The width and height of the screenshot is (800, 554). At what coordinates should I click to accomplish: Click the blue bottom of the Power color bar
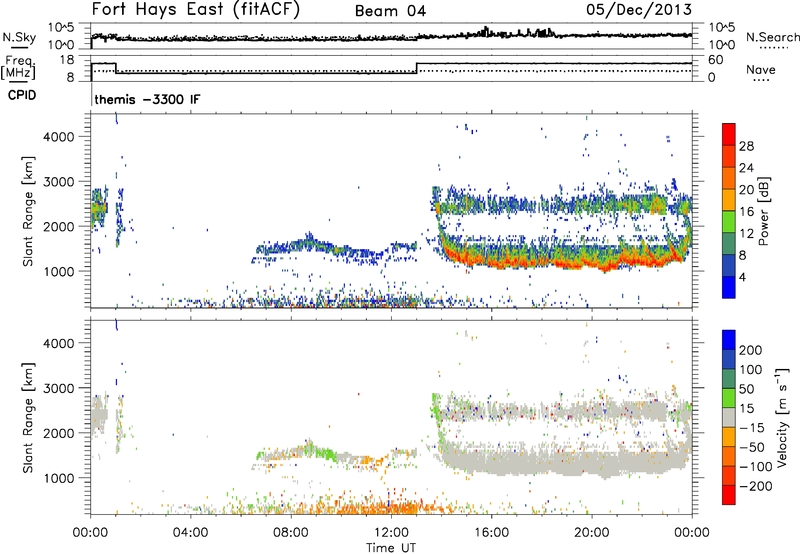pyautogui.click(x=729, y=287)
